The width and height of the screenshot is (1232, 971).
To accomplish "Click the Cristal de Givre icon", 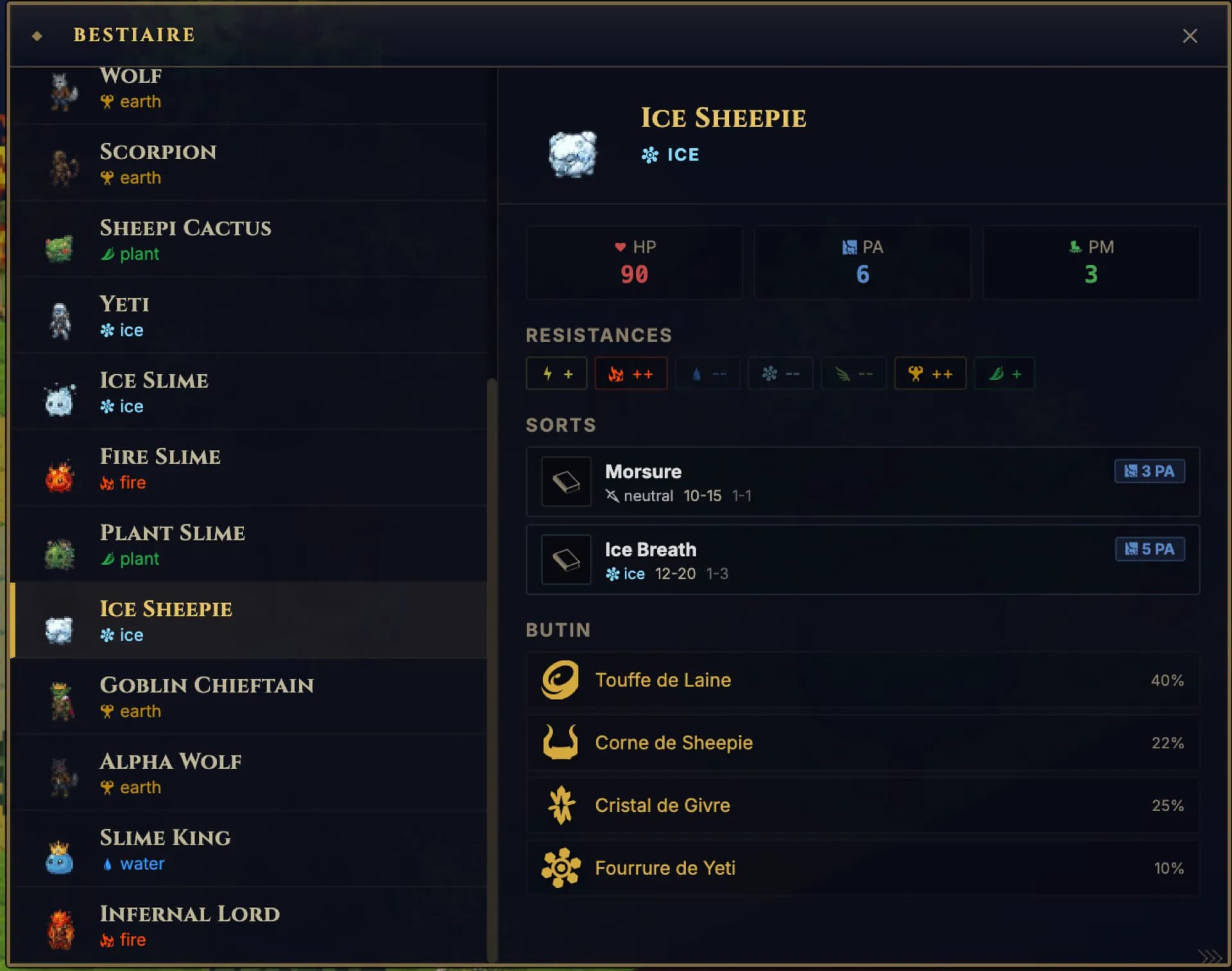I will pos(561,805).
